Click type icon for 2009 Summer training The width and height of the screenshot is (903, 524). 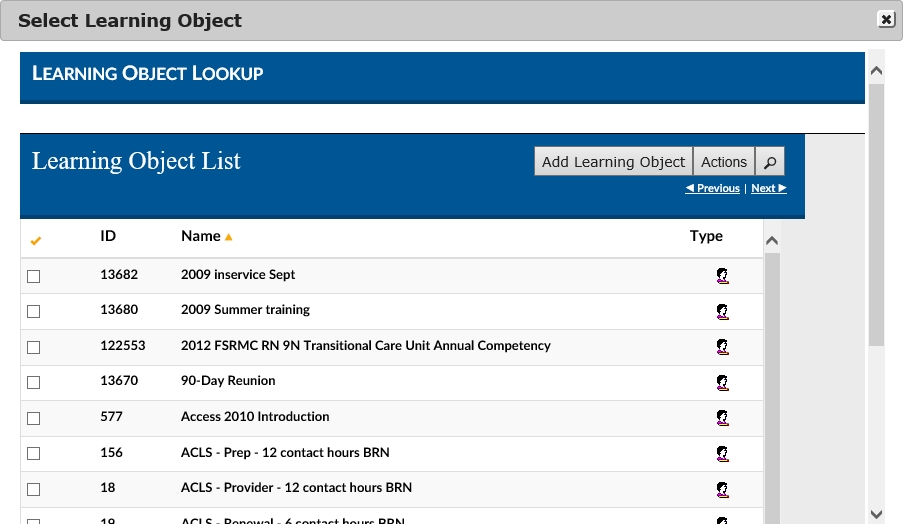coord(722,311)
